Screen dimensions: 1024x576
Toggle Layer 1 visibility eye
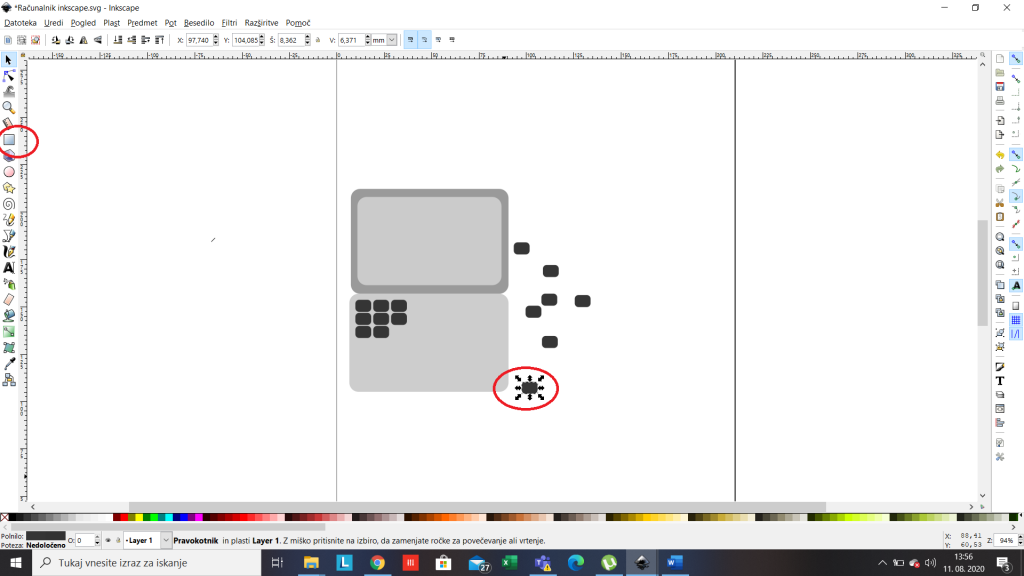coord(108,541)
